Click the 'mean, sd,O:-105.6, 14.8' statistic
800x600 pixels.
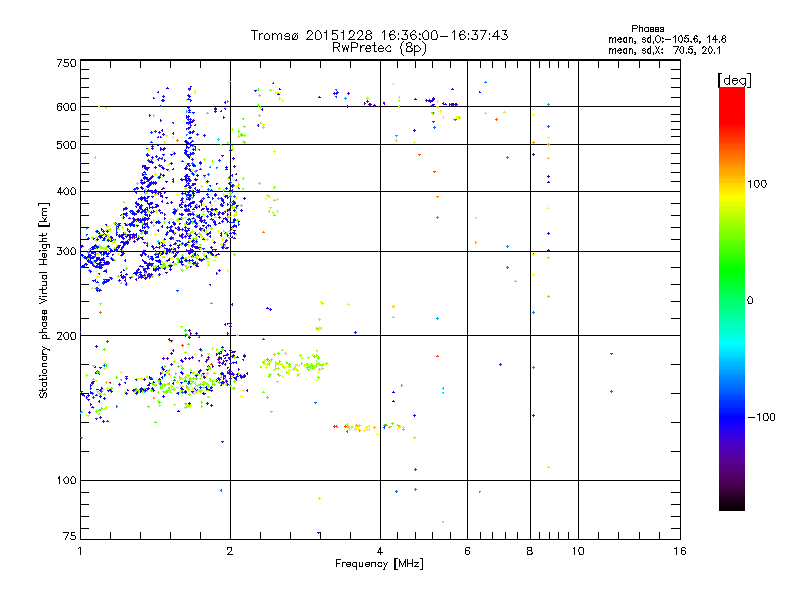pyautogui.click(x=667, y=39)
